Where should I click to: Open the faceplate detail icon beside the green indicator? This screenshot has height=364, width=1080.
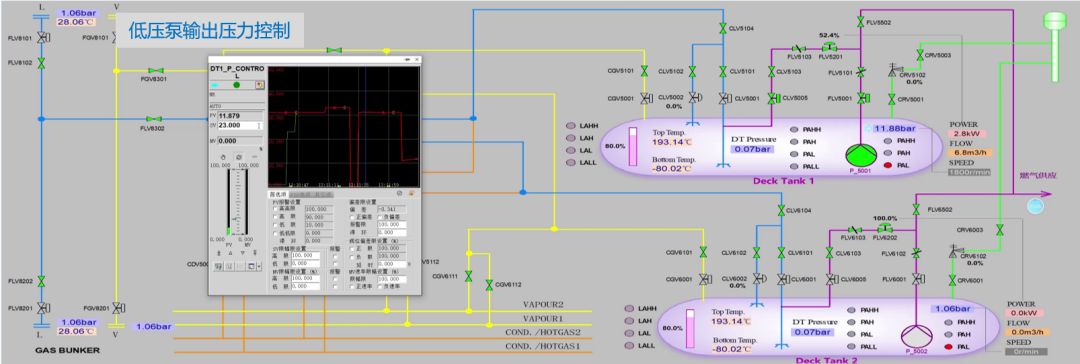coord(260,85)
